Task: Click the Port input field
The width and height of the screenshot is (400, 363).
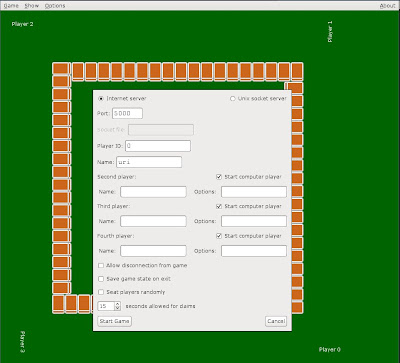Action: pyautogui.click(x=127, y=113)
